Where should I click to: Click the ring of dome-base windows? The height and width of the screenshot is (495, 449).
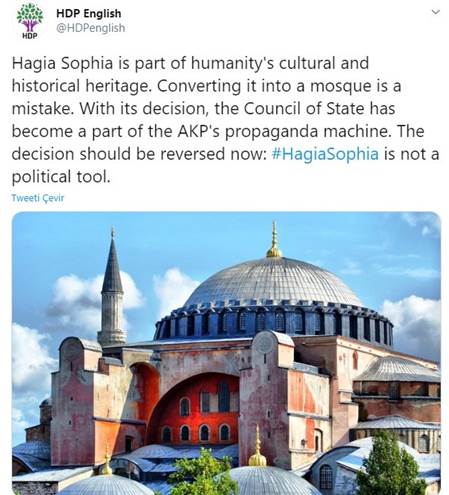[x=273, y=323]
